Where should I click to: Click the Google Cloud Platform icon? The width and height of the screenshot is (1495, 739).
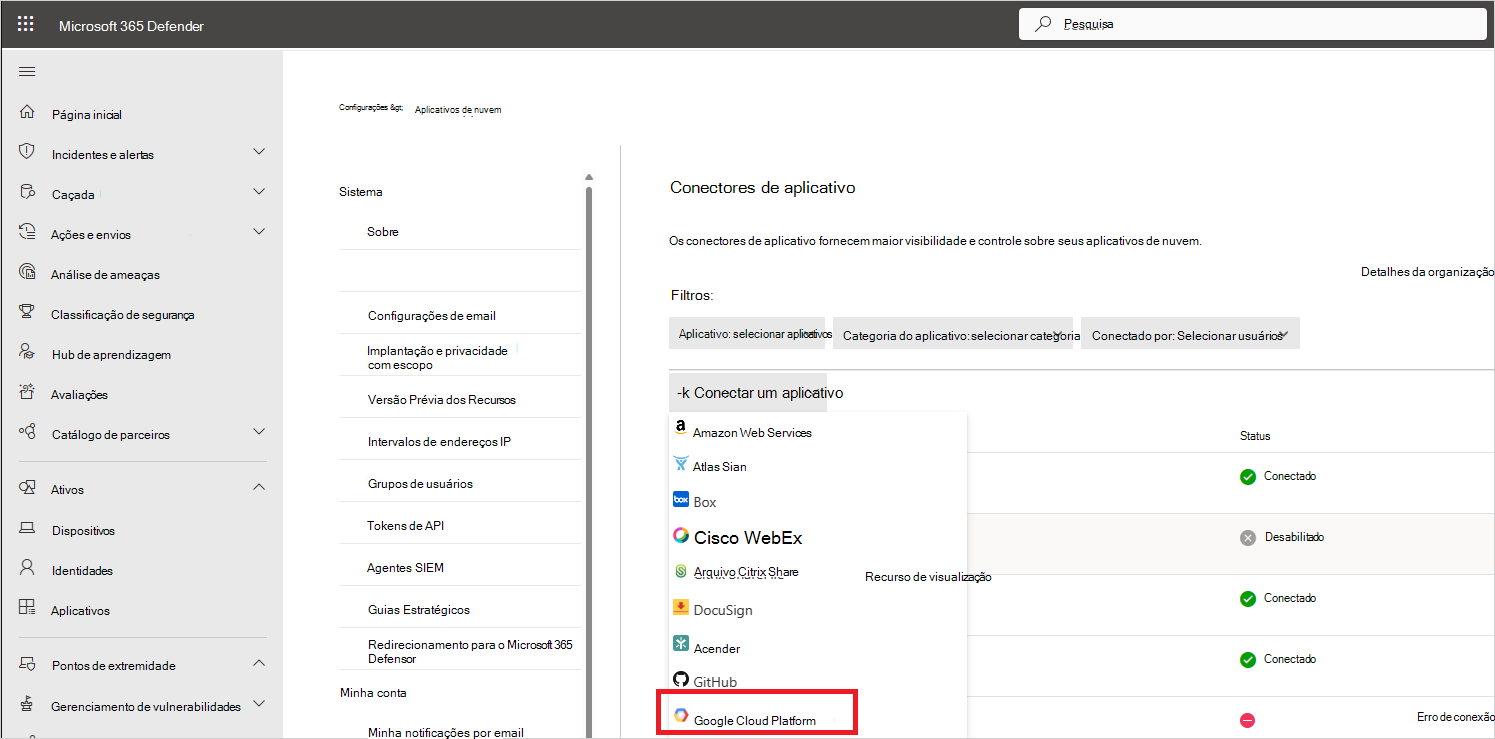click(681, 716)
